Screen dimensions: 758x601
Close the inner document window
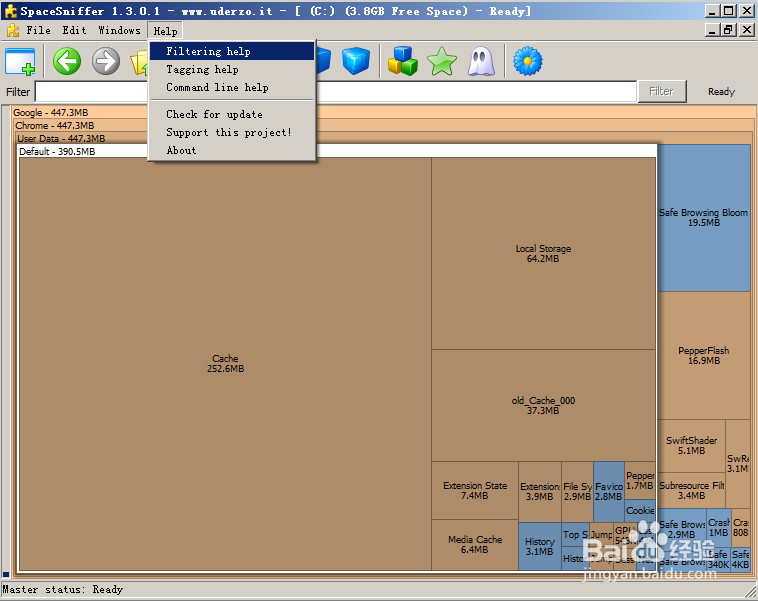click(747, 30)
